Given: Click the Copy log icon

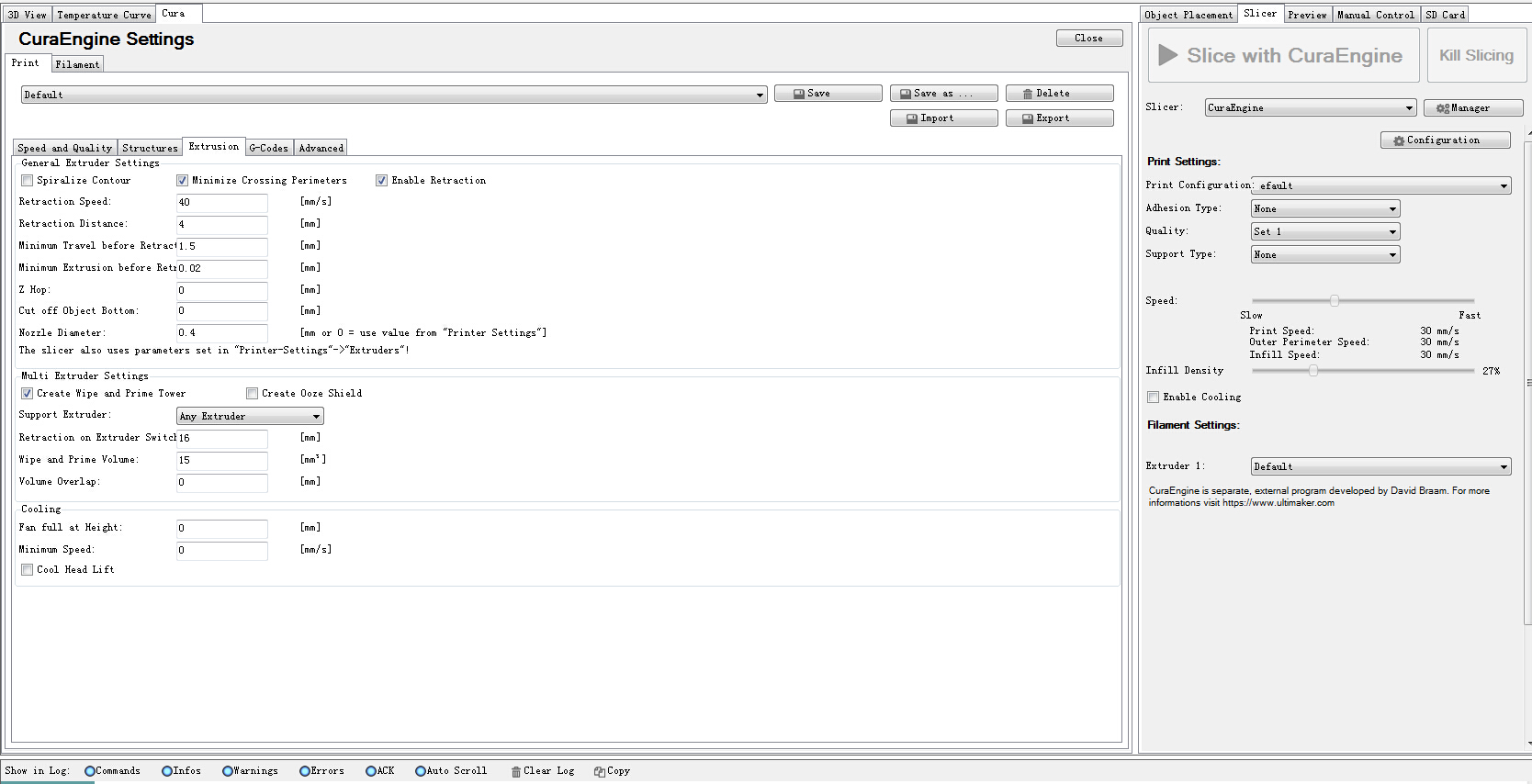Looking at the screenshot, I should click(600, 771).
